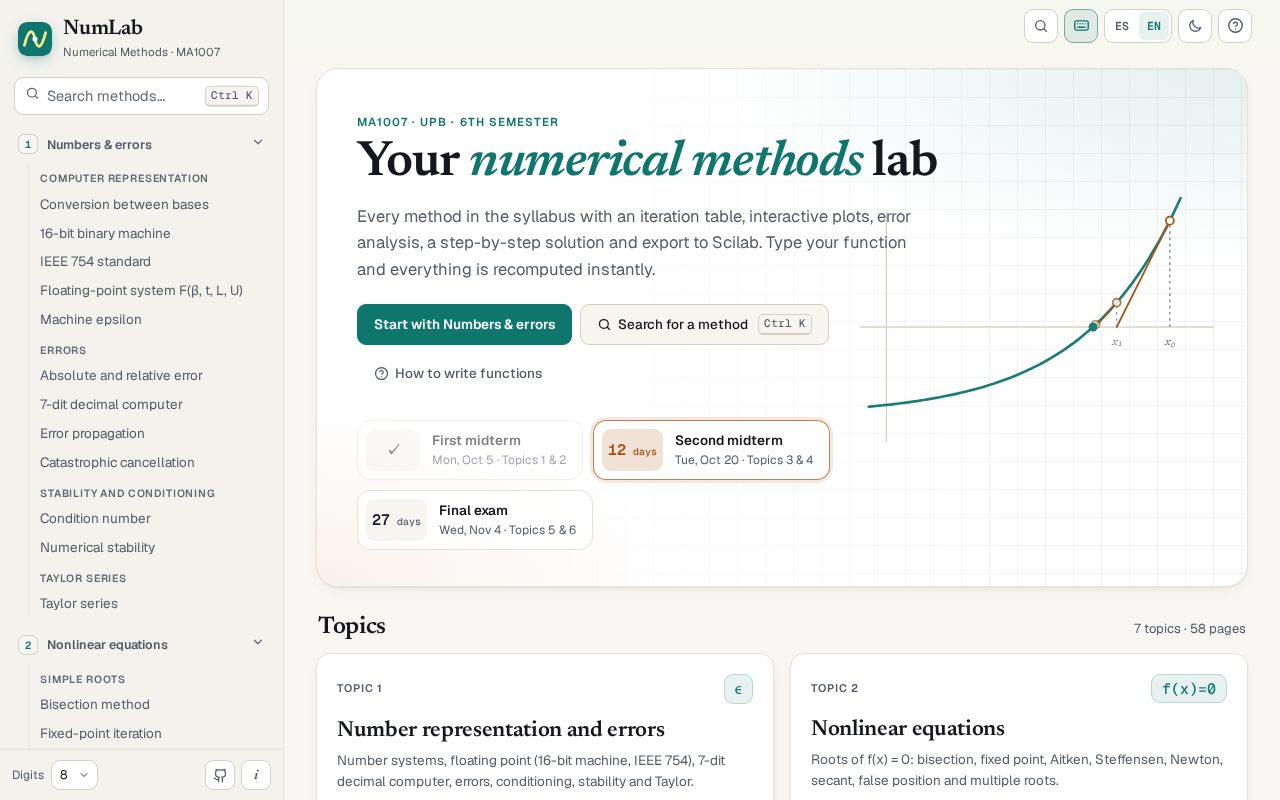This screenshot has width=1280, height=800.
Task: Switch to dark mode with moon icon
Action: tap(1195, 26)
